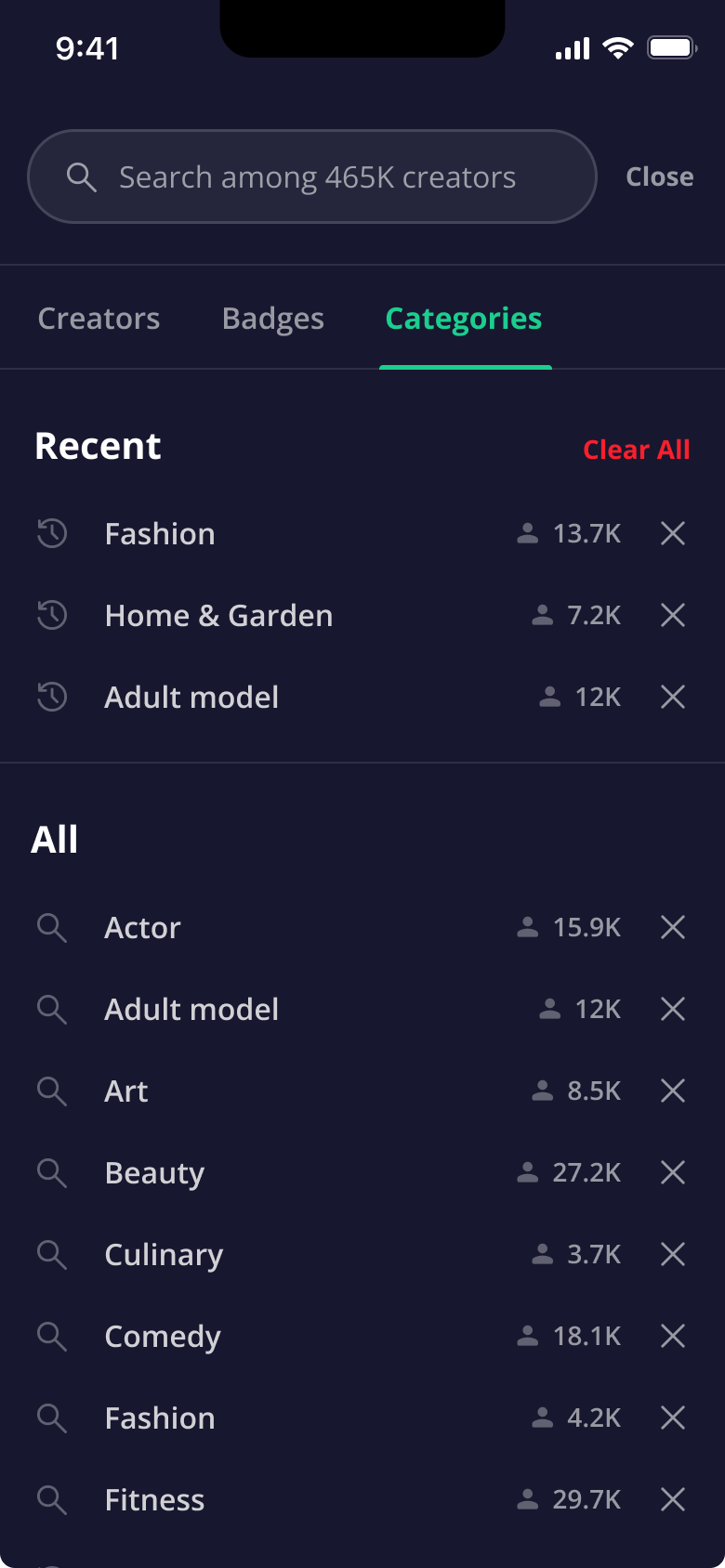
Task: Tap the search icon beside Fitness
Action: tap(52, 1499)
